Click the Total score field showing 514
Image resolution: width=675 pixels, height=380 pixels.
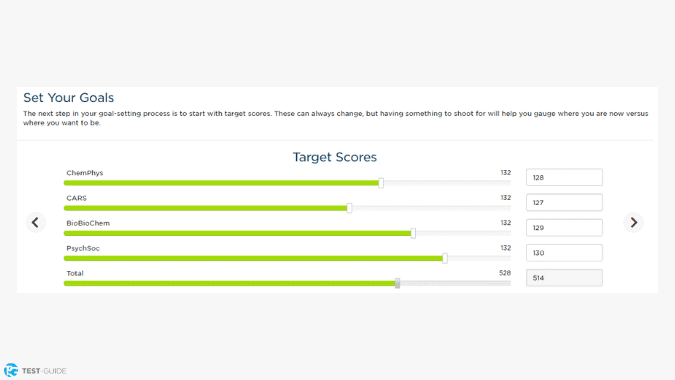pyautogui.click(x=564, y=278)
